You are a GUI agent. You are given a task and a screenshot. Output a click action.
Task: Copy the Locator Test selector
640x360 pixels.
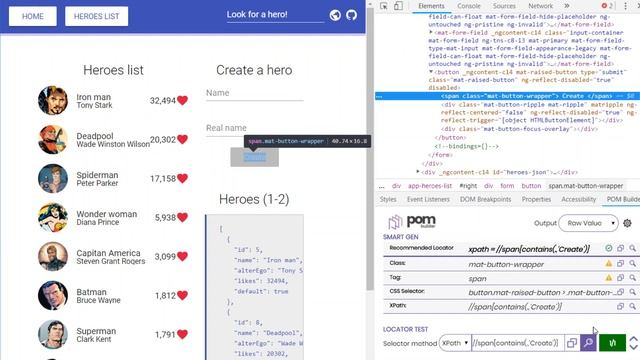pyautogui.click(x=571, y=343)
